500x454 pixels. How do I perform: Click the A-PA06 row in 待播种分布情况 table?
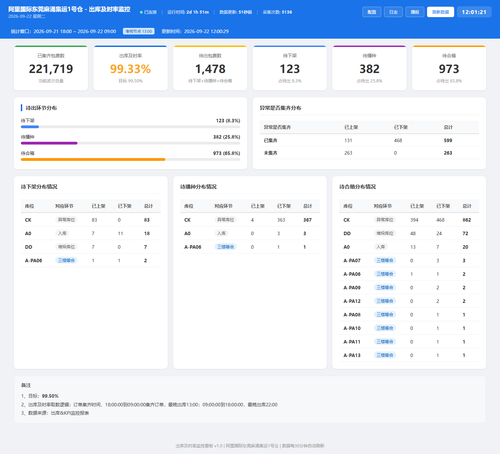250,247
